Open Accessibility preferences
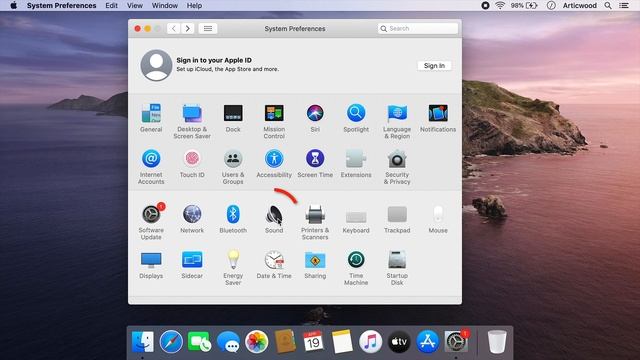Viewport: 640px width, 360px height. click(x=274, y=159)
